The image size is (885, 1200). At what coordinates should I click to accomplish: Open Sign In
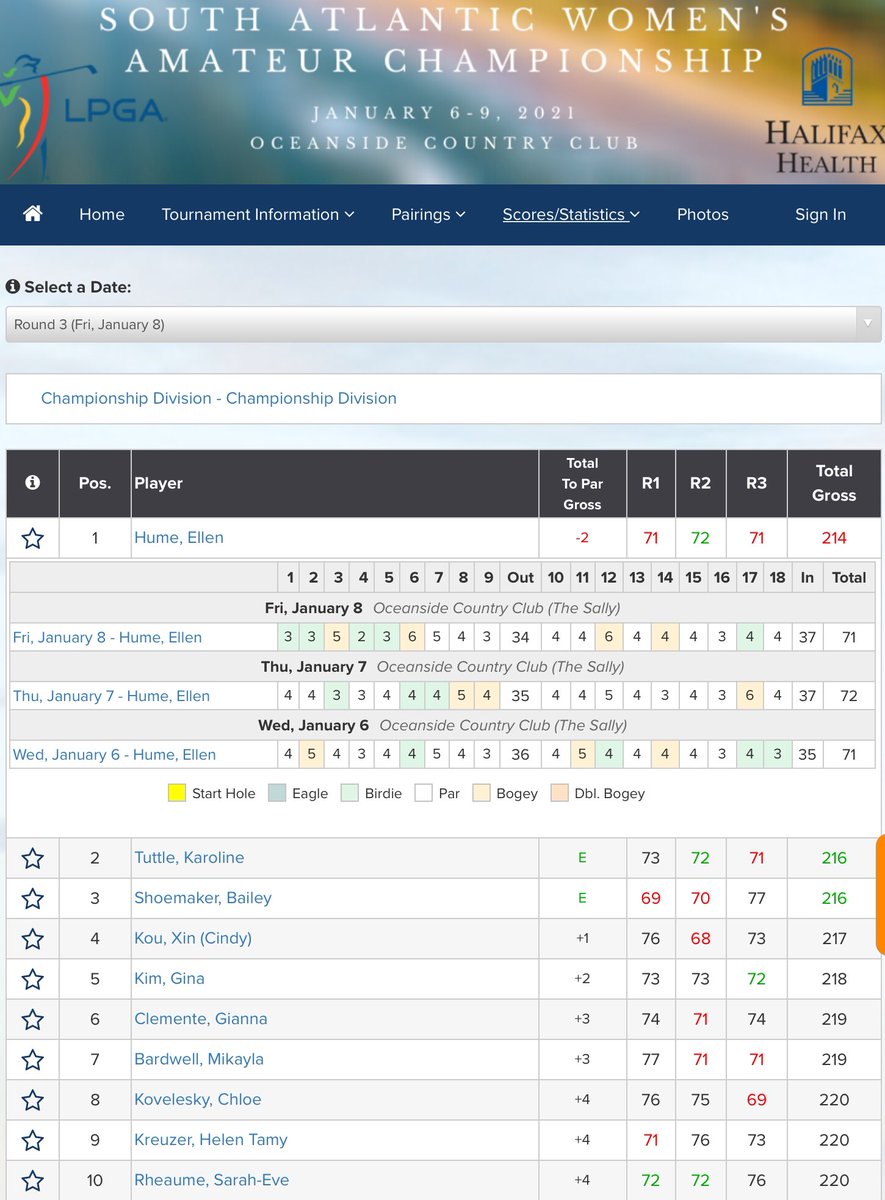[x=820, y=214]
